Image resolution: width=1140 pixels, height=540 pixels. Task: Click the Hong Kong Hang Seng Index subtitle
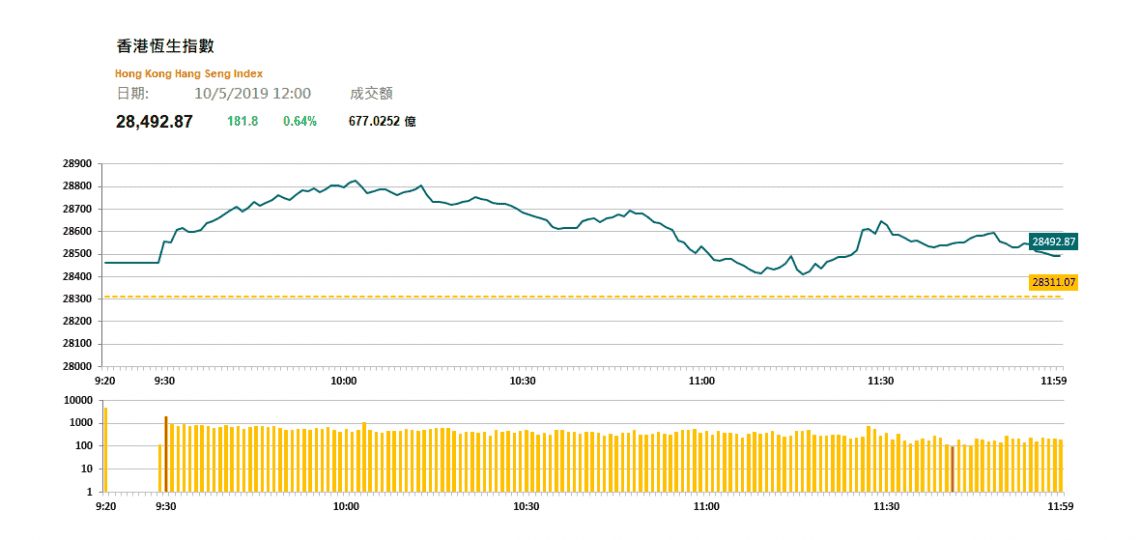(x=189, y=74)
